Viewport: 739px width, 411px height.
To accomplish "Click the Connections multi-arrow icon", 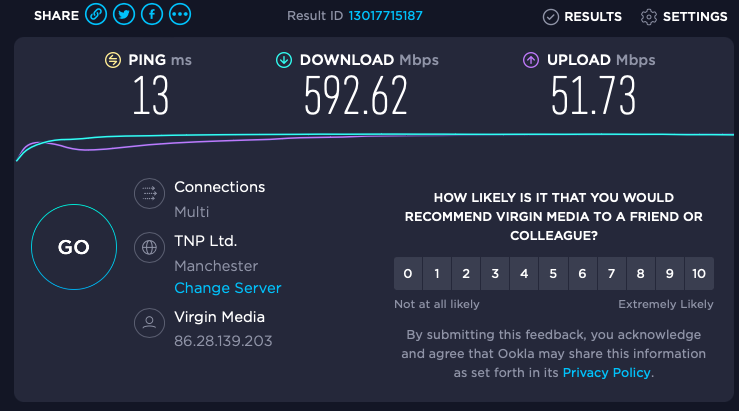I will 149,193.
